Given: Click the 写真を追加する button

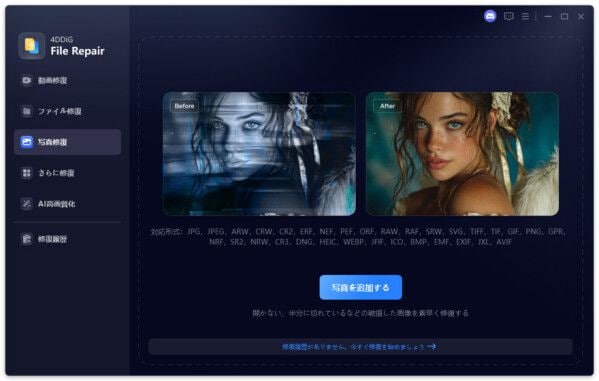Looking at the screenshot, I should 361,287.
